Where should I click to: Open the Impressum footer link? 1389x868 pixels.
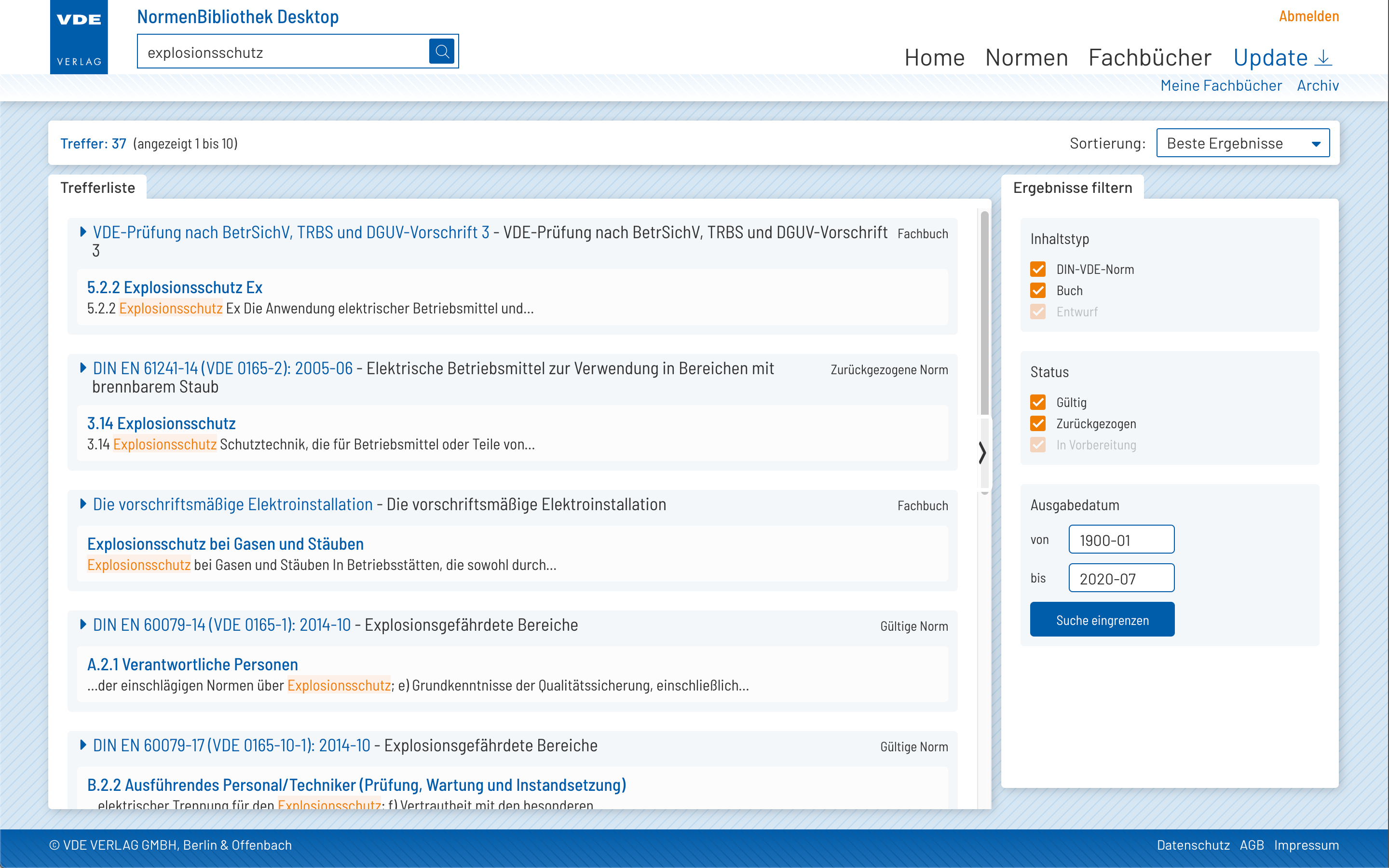coord(1307,845)
